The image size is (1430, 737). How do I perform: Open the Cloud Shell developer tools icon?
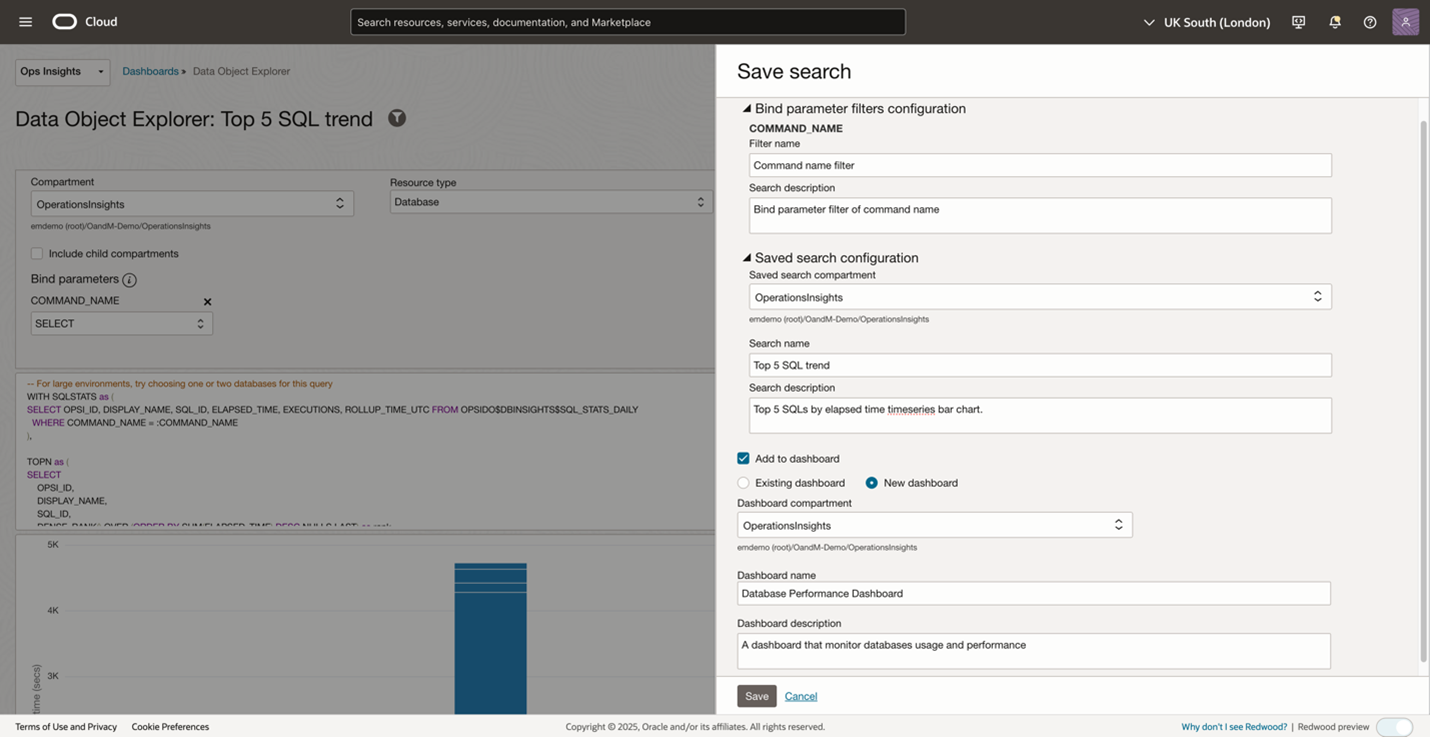1298,22
